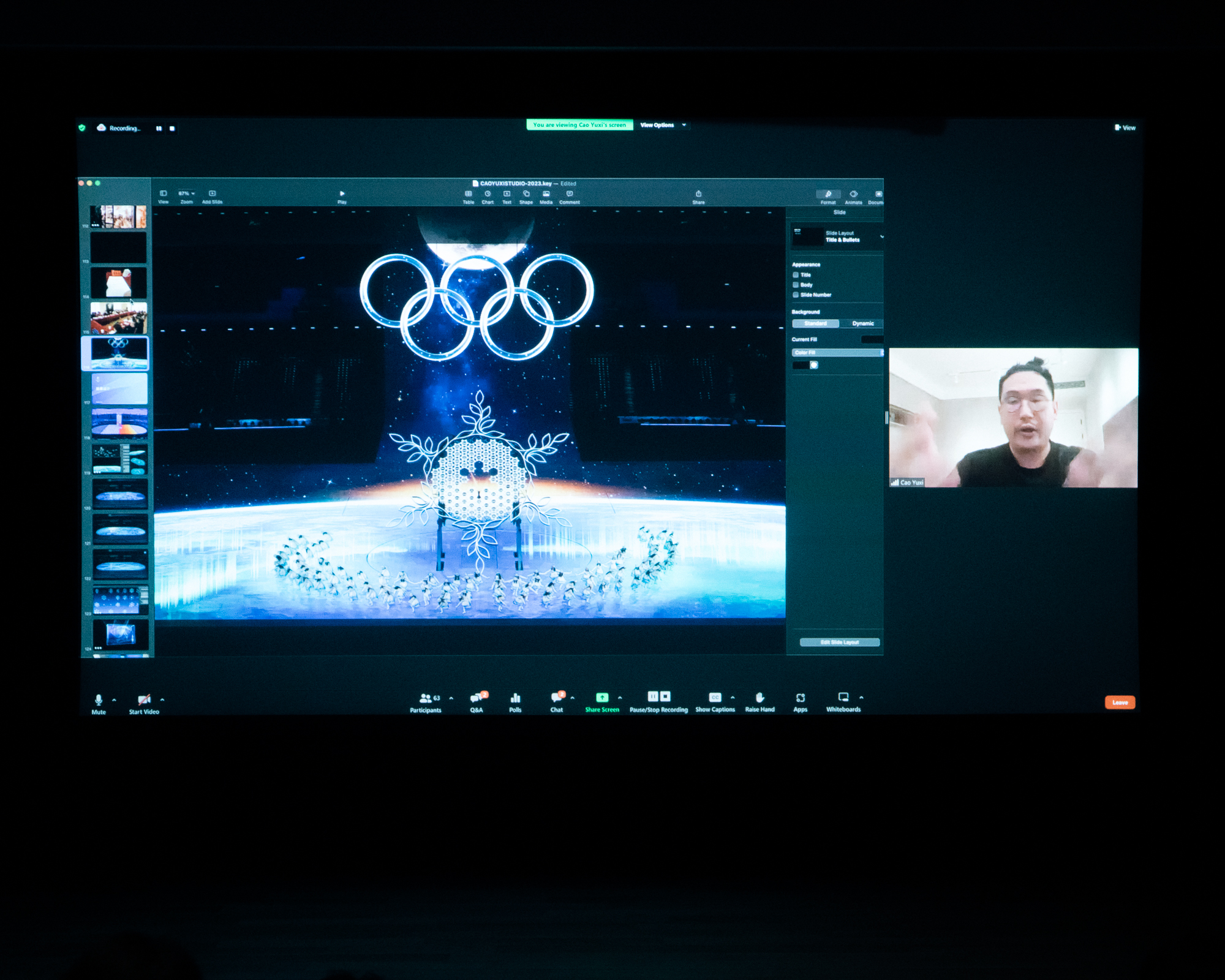Open the Animate inspector

[854, 194]
